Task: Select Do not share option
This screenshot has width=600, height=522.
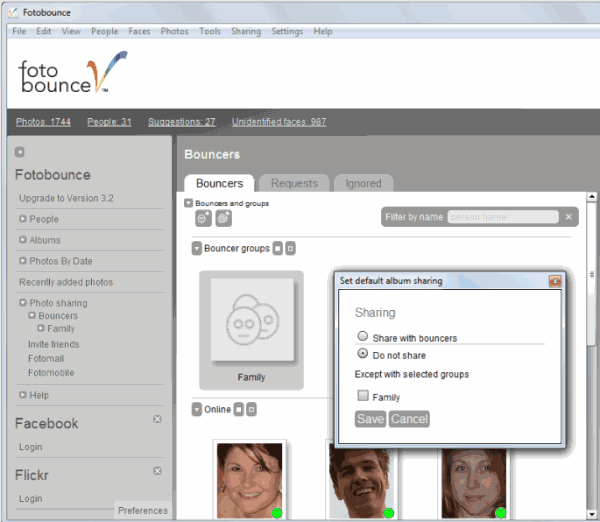Action: pyautogui.click(x=362, y=353)
